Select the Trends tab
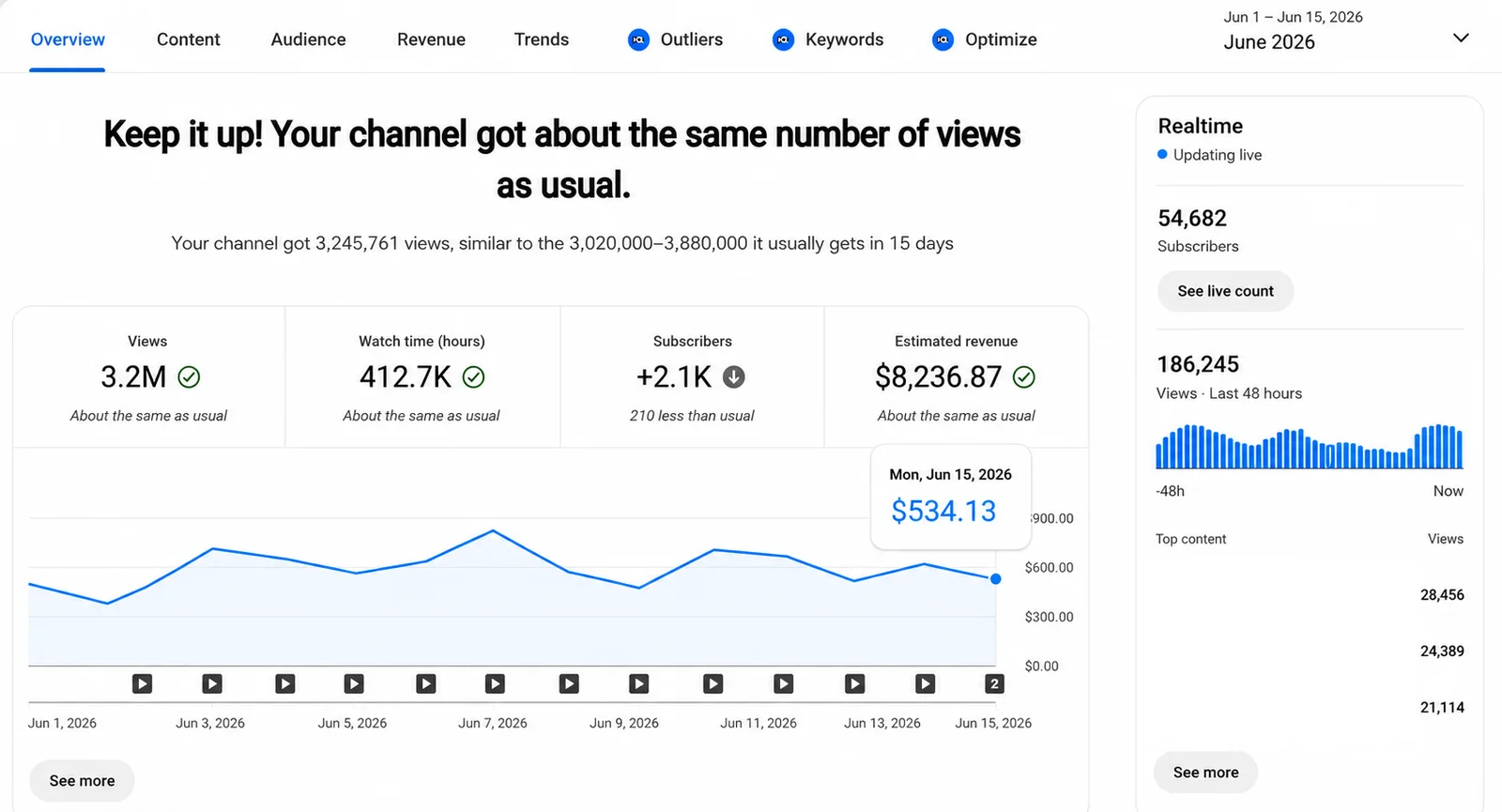 [542, 39]
